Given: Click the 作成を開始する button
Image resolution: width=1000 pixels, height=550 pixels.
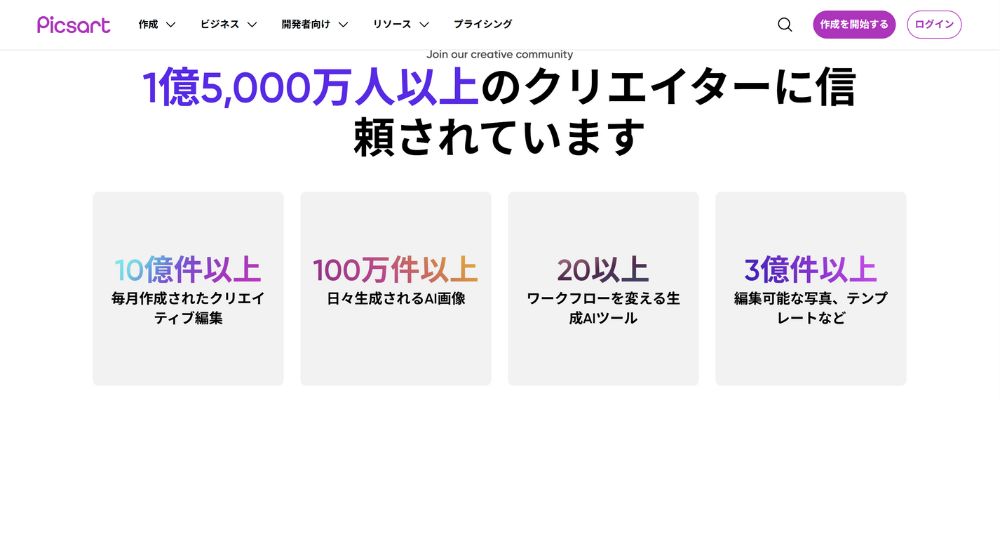Looking at the screenshot, I should 854,24.
